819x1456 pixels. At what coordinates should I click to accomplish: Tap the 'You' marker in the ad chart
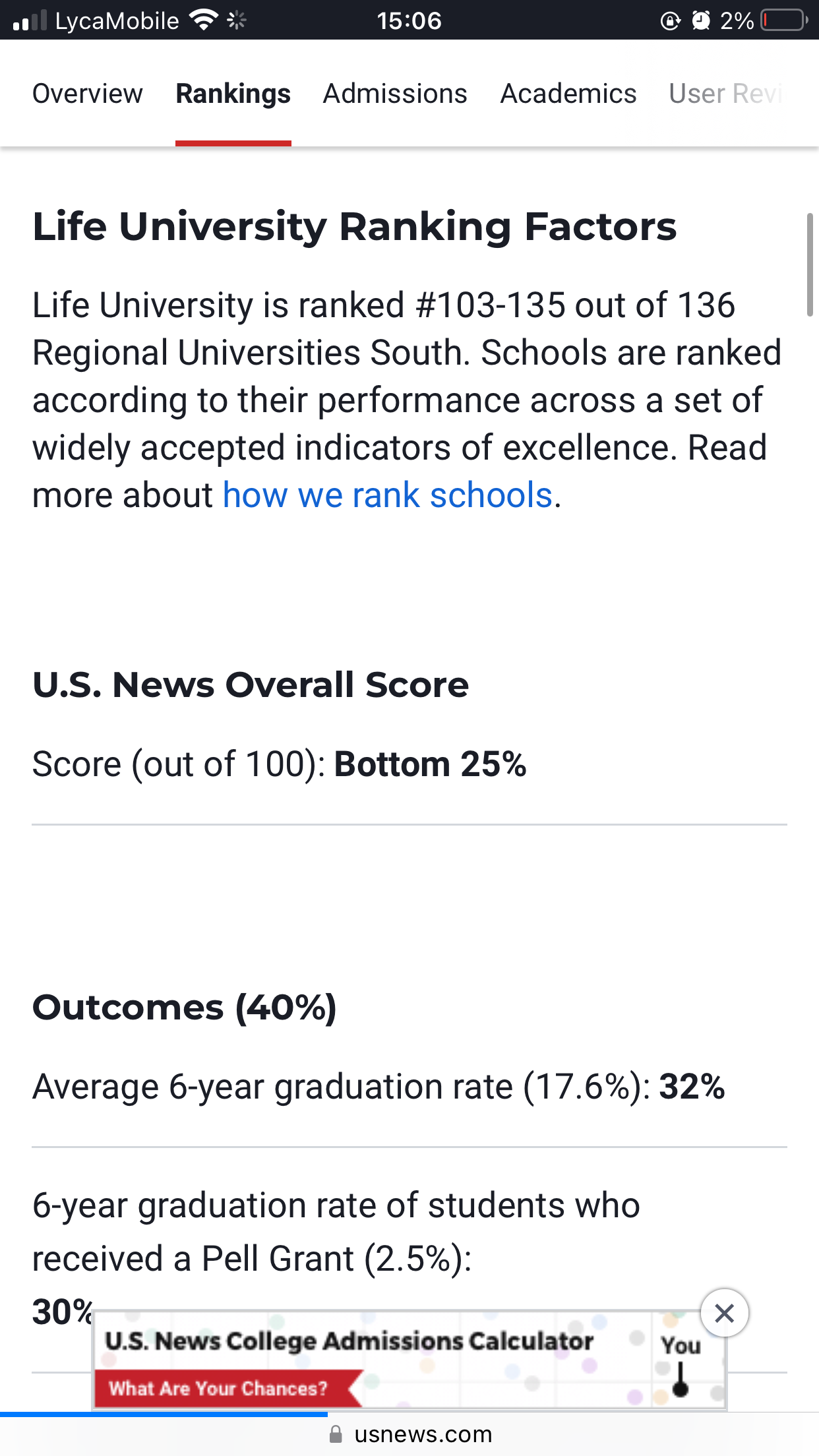tap(681, 1364)
